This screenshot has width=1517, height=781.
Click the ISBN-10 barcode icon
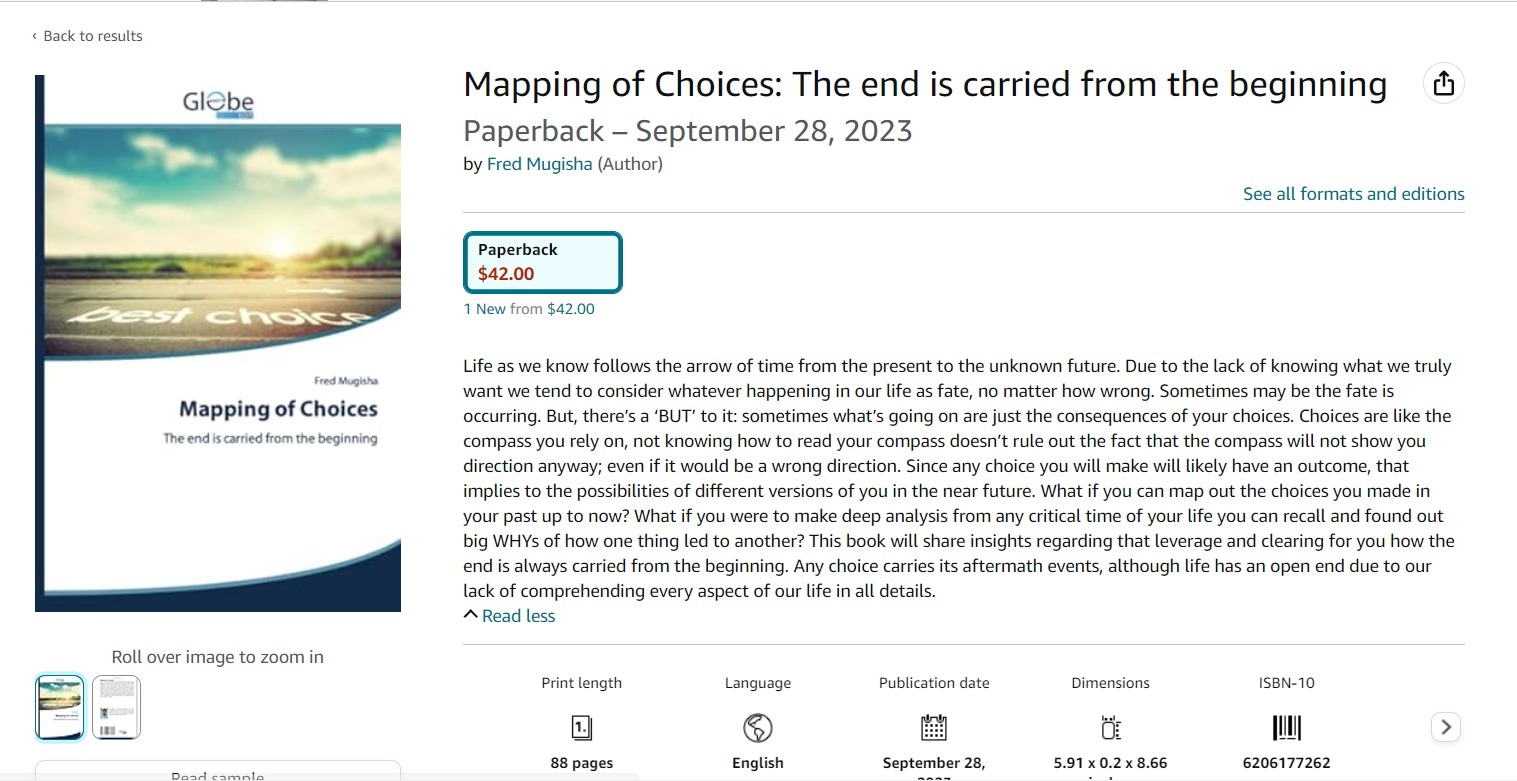tap(1286, 727)
